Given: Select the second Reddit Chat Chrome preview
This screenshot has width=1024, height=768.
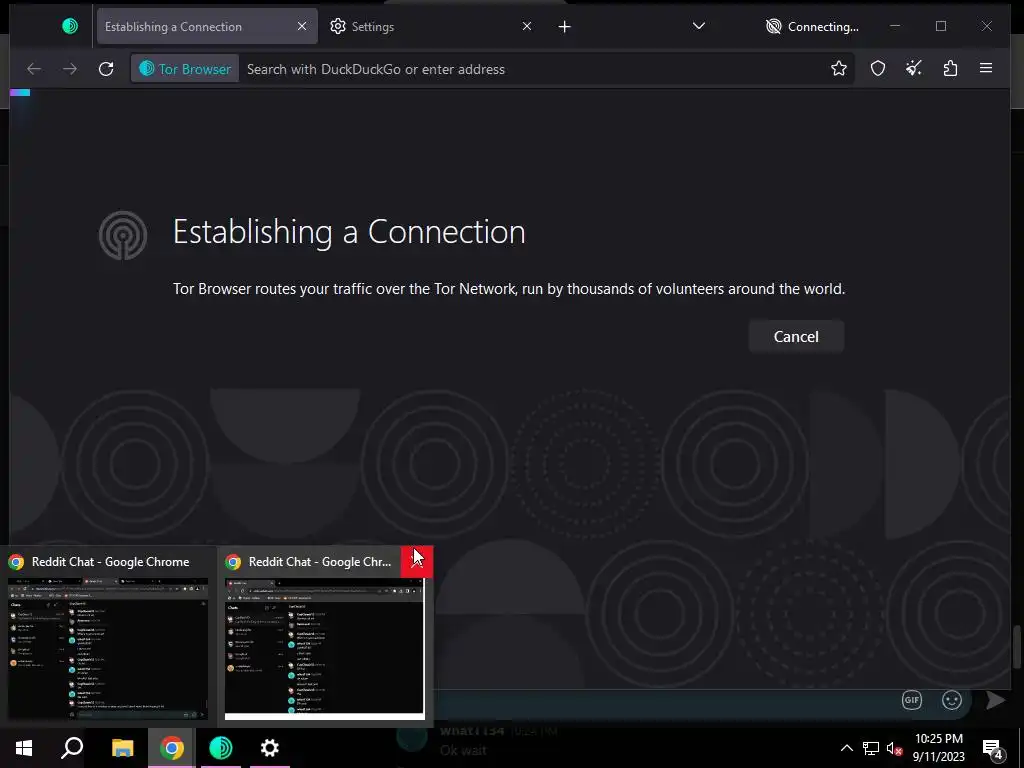Looking at the screenshot, I should [325, 637].
